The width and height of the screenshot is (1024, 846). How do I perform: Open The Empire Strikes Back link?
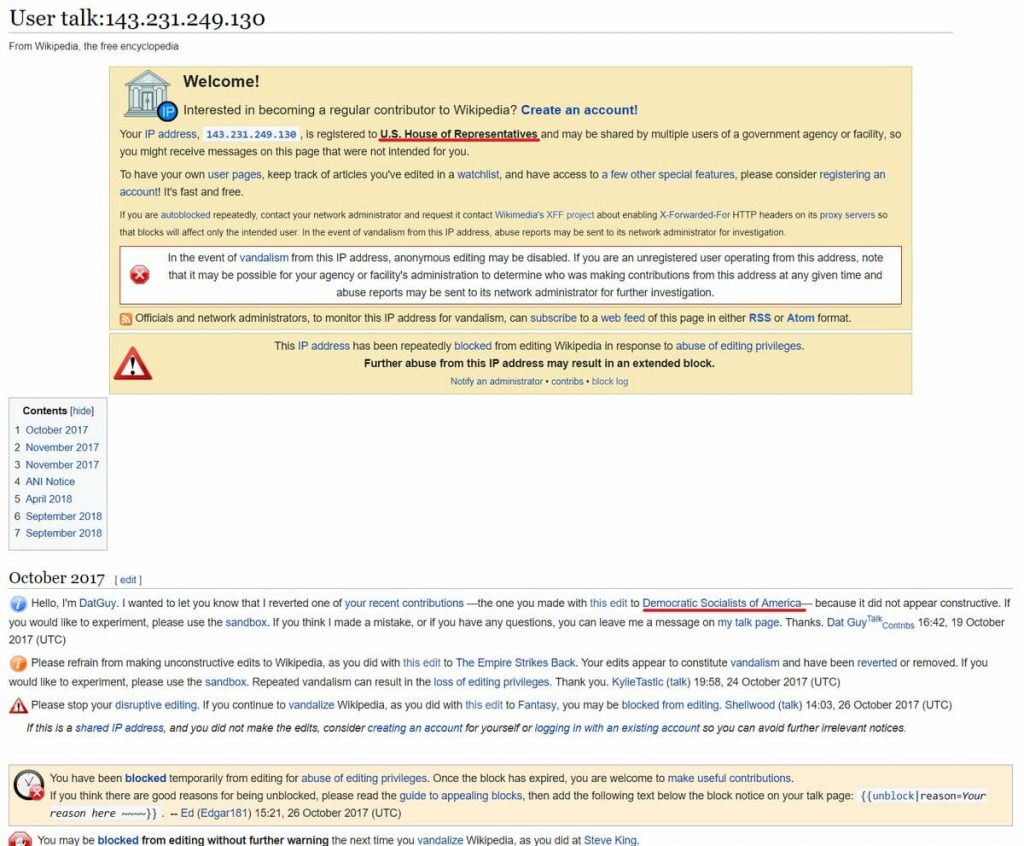[515, 663]
